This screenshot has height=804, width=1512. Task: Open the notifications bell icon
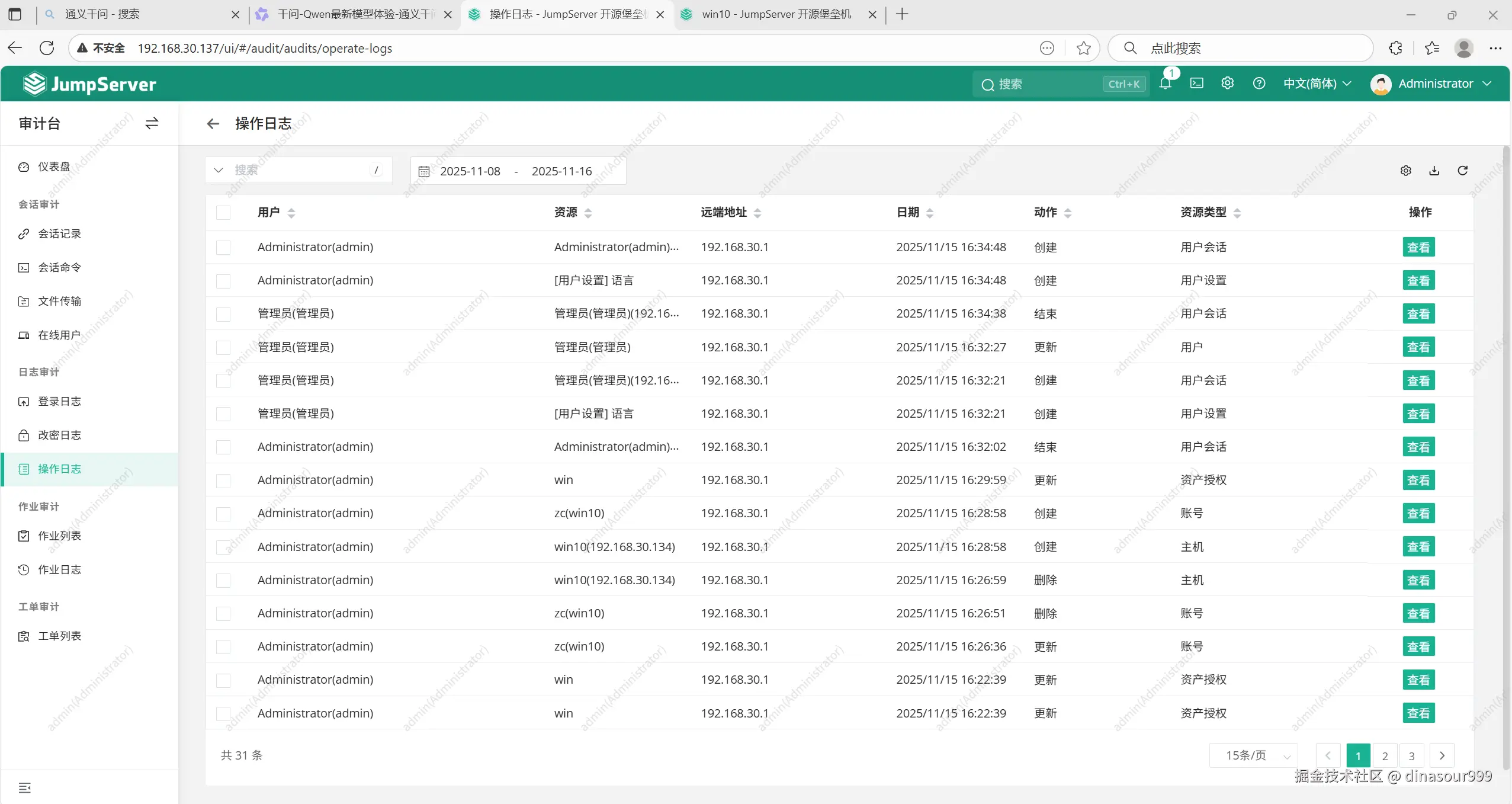(x=1165, y=84)
